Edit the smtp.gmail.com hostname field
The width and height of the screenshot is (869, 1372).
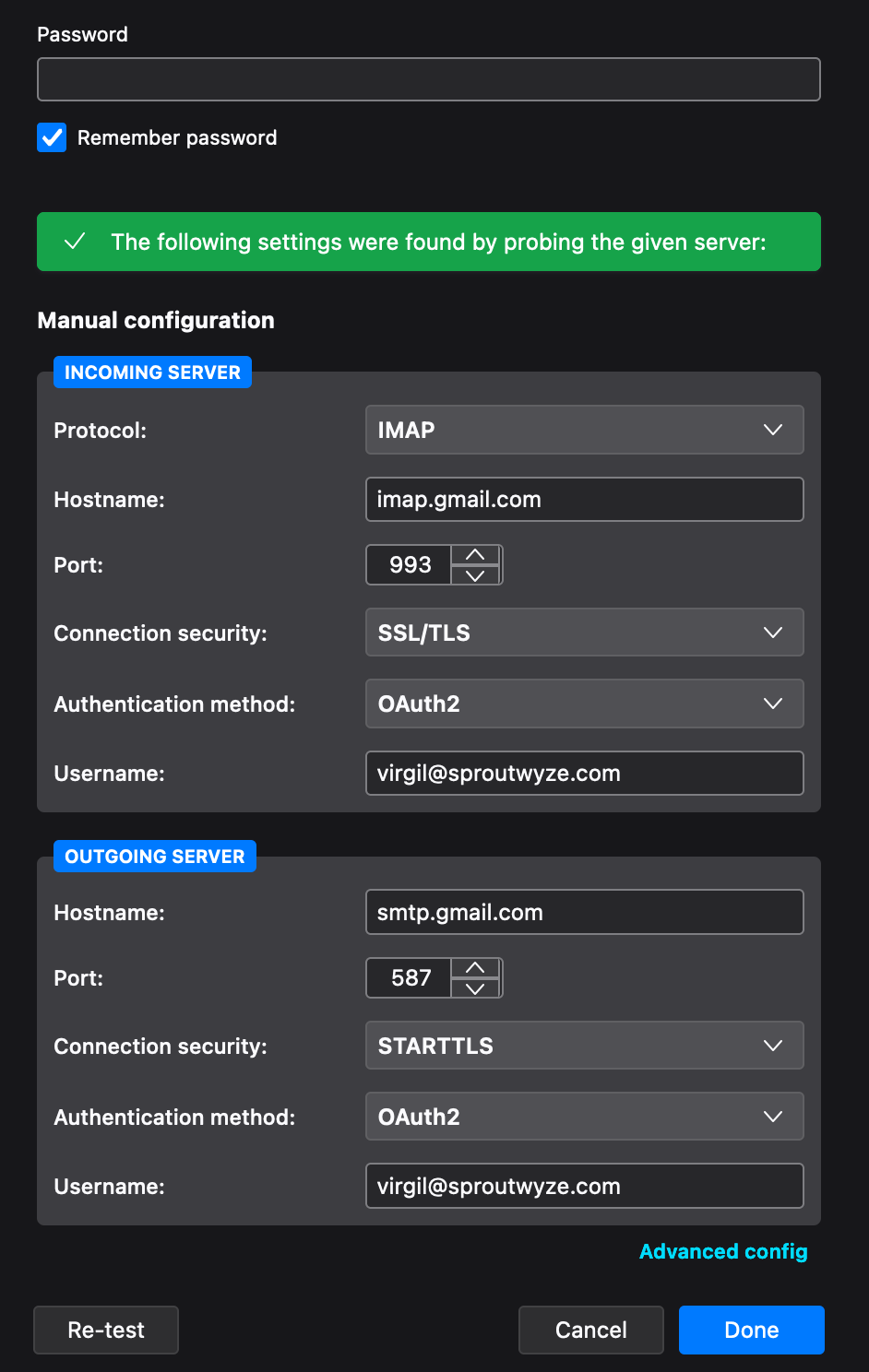[x=584, y=912]
